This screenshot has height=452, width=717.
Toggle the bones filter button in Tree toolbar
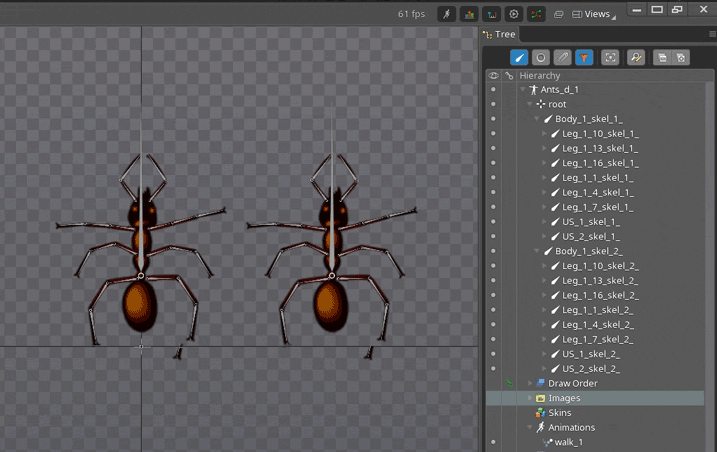click(519, 58)
